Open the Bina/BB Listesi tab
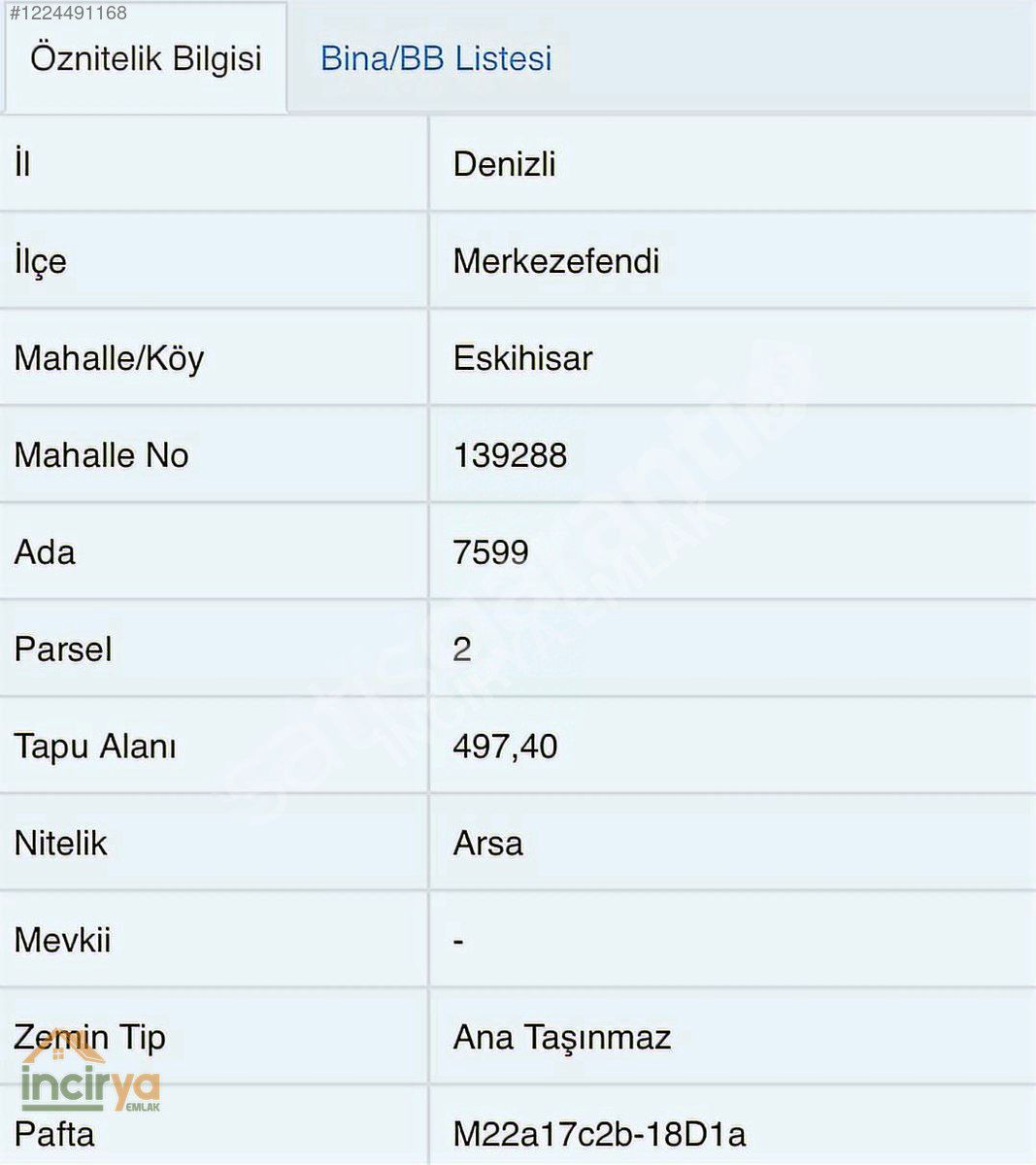 click(x=436, y=58)
